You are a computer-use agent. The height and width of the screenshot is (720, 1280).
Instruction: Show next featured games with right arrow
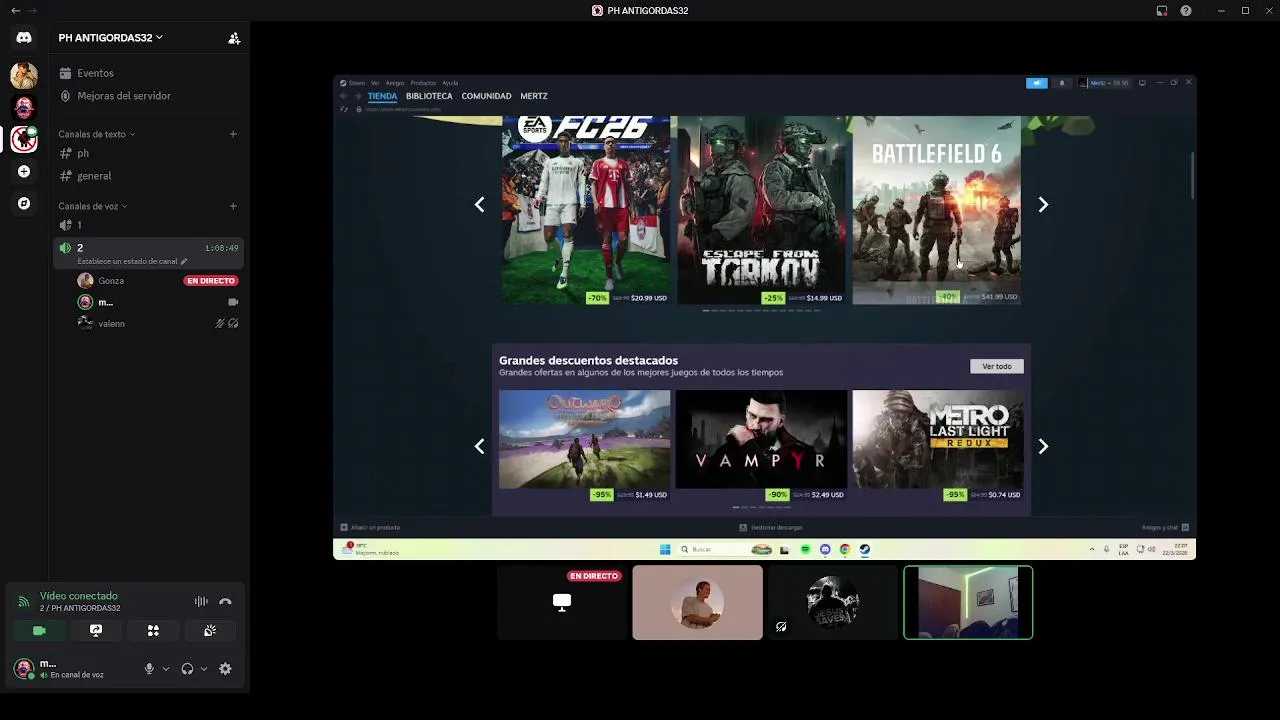1043,204
